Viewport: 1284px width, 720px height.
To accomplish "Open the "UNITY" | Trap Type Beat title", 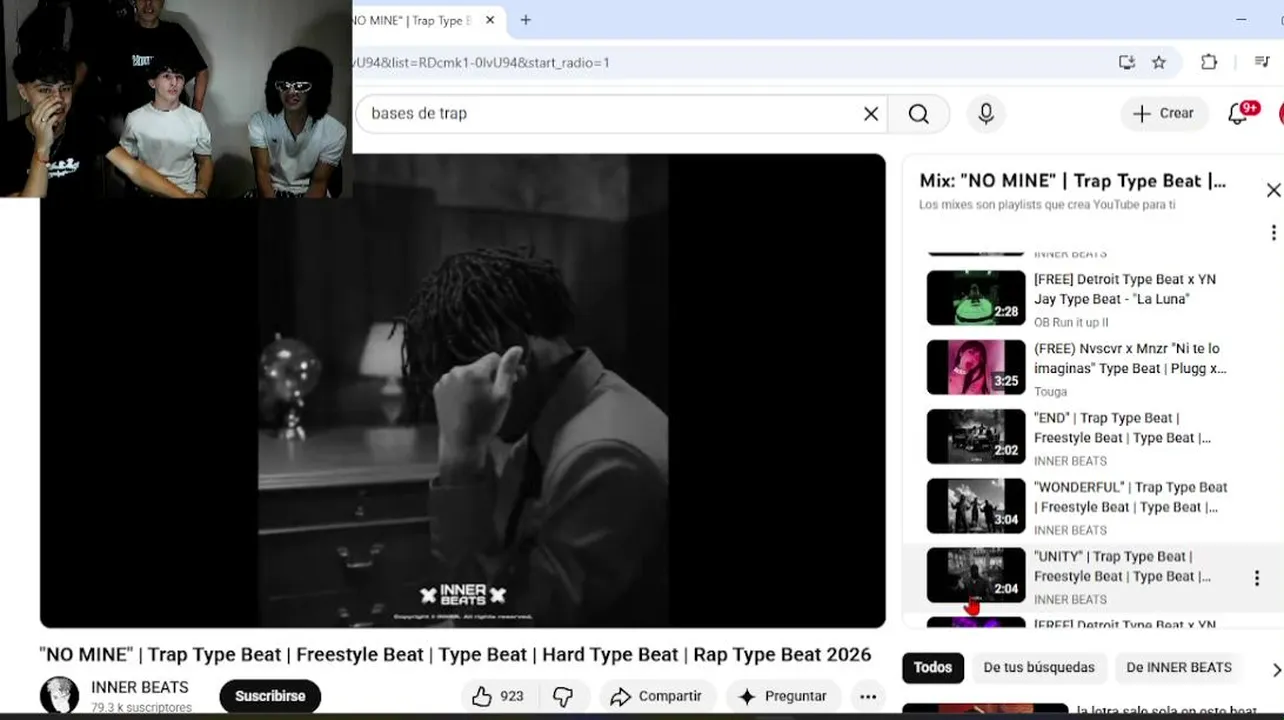I will [x=1122, y=566].
